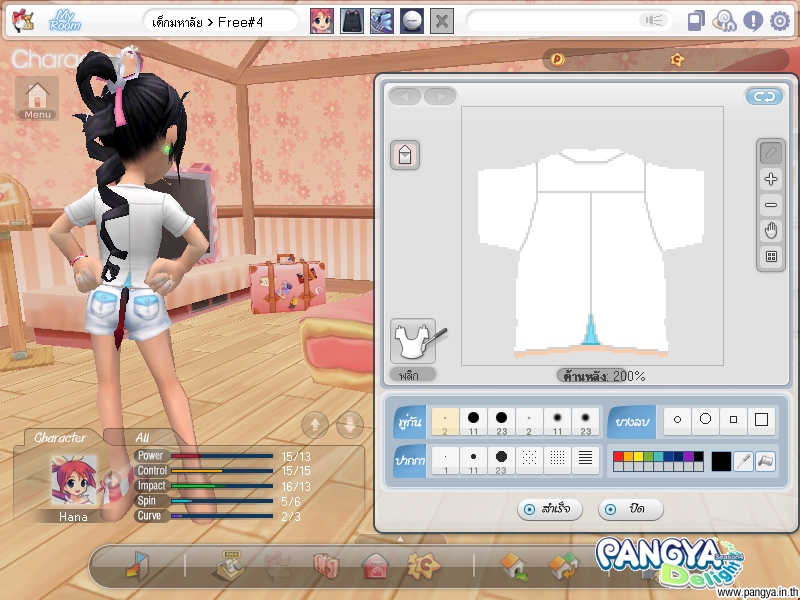
Task: Switch to the All stats tab
Action: pyautogui.click(x=142, y=437)
